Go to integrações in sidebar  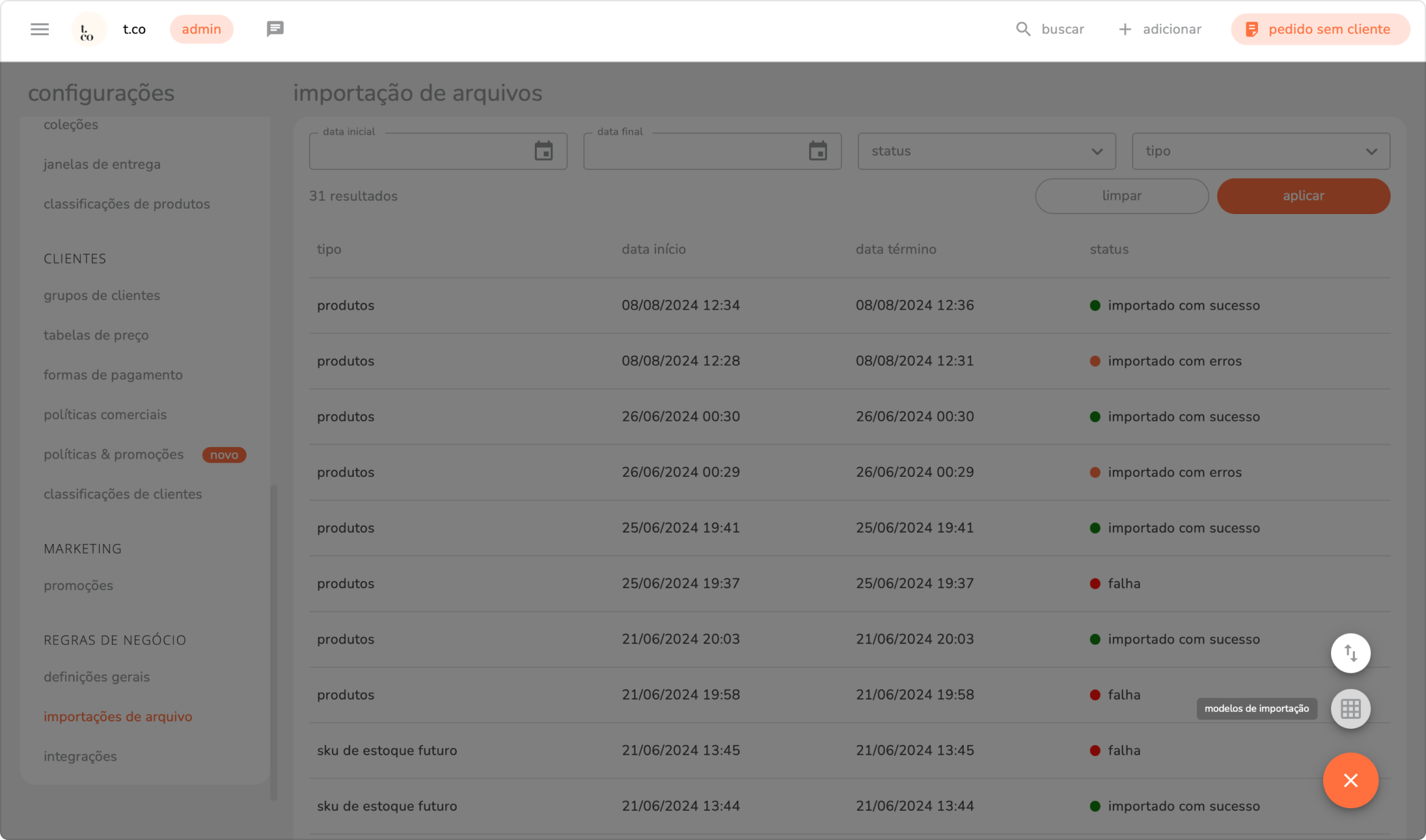pos(80,756)
